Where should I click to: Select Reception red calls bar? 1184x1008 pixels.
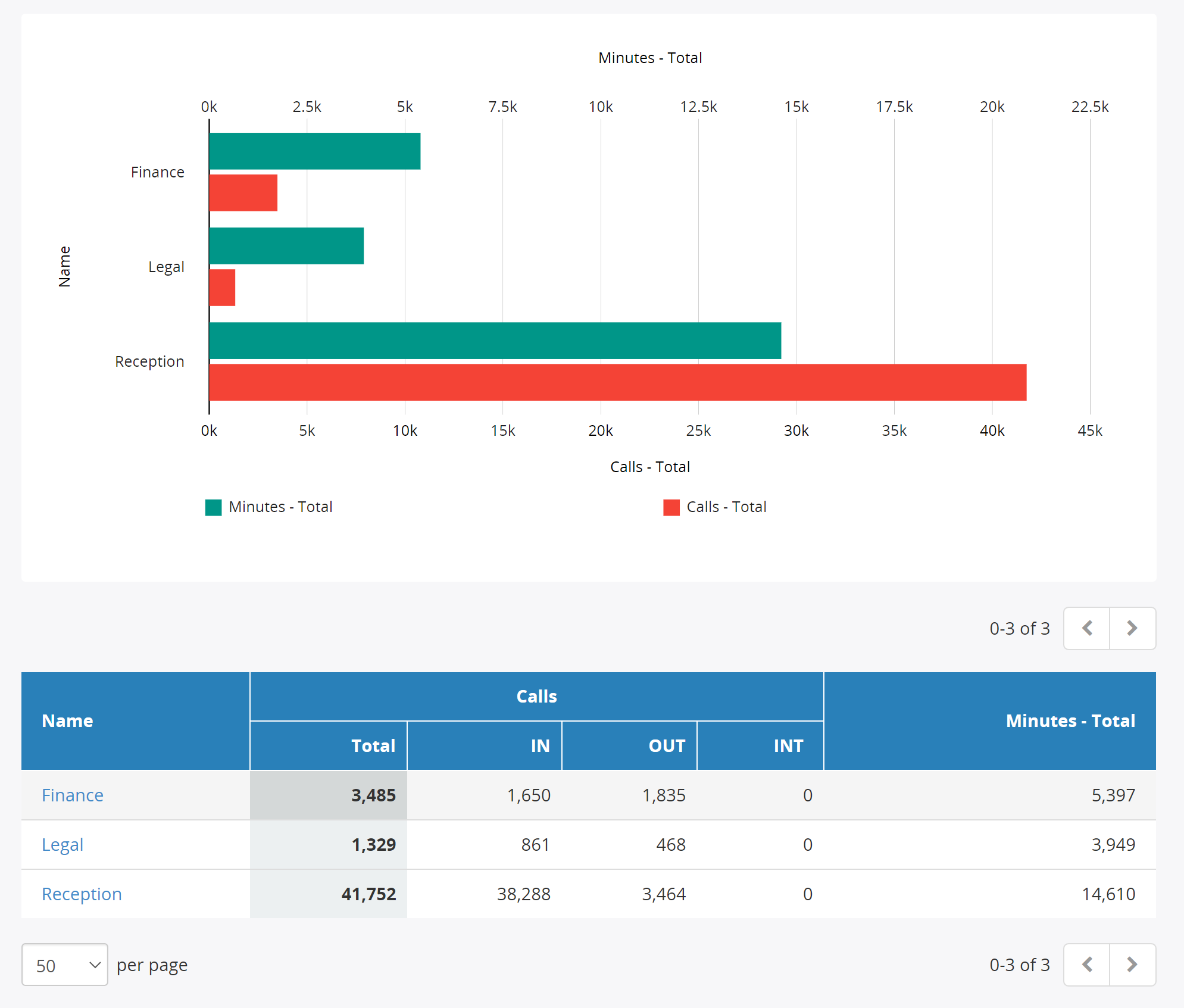point(618,382)
